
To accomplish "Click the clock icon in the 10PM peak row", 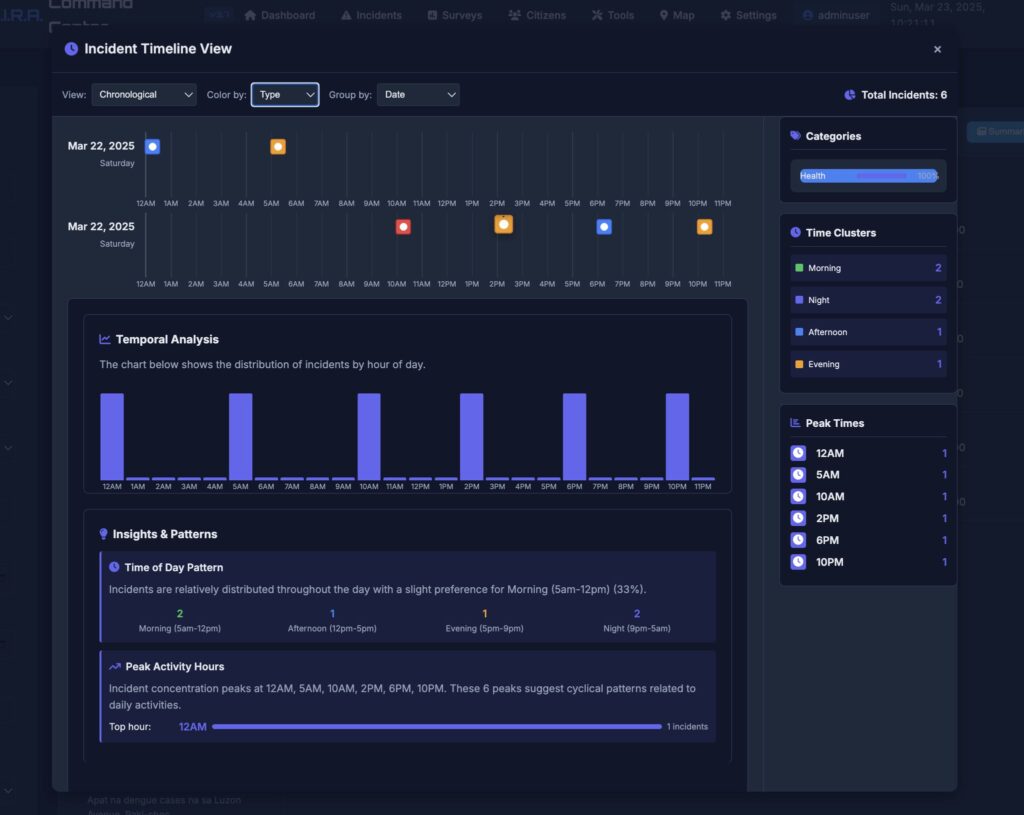I will (x=798, y=562).
